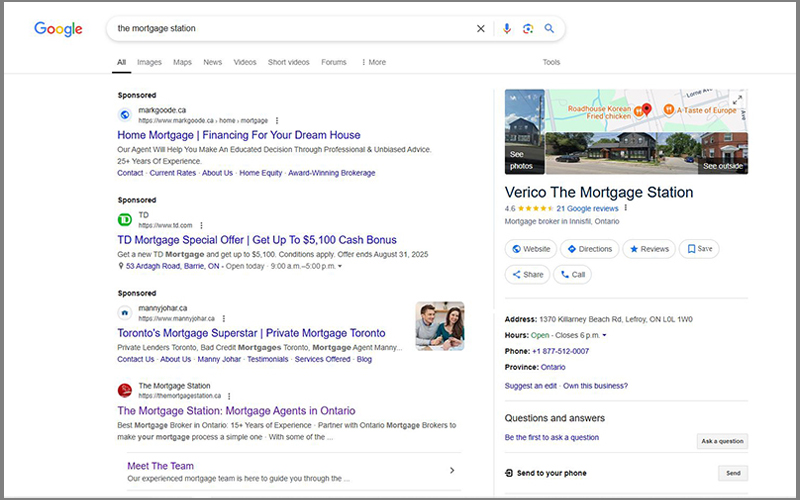The height and width of the screenshot is (500, 800).
Task: Open 'Home Mortgage | Financing For Your Dream House'
Action: click(x=239, y=135)
